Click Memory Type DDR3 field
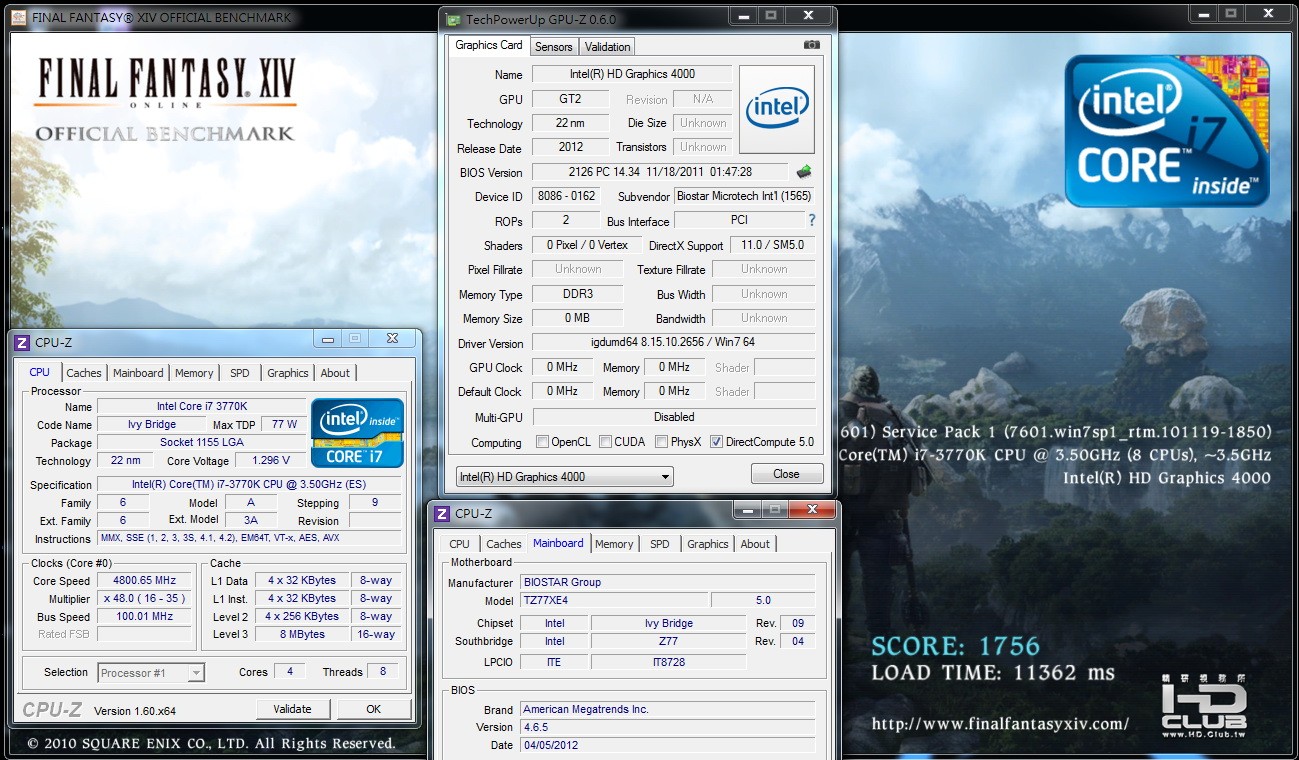 click(x=577, y=294)
